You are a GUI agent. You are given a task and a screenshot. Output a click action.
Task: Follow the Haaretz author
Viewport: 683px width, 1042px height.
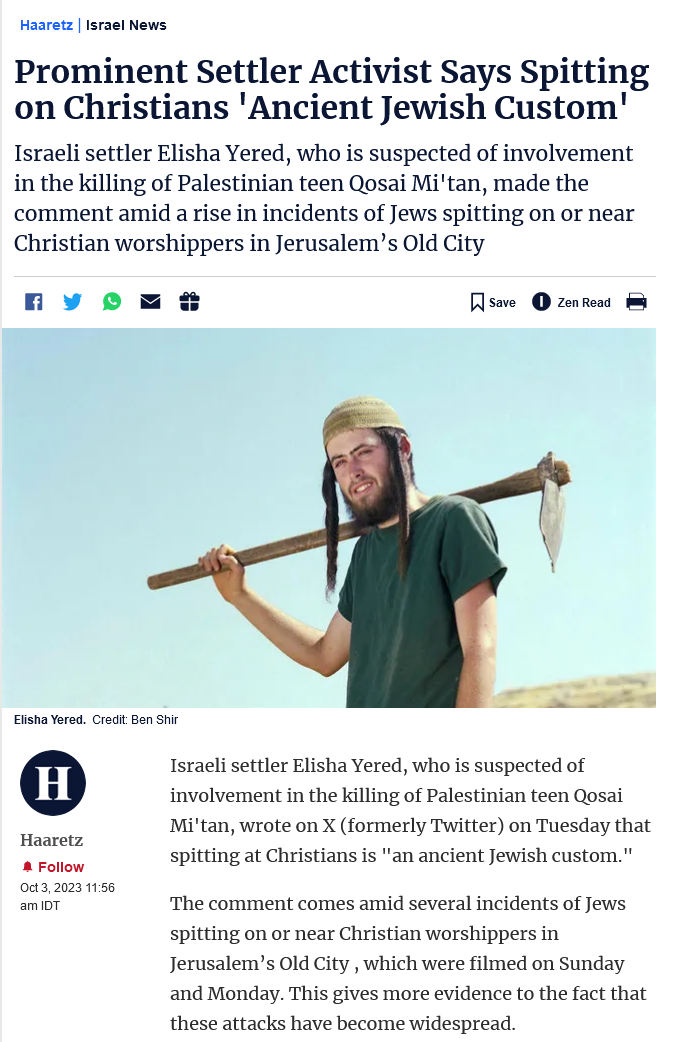click(52, 867)
